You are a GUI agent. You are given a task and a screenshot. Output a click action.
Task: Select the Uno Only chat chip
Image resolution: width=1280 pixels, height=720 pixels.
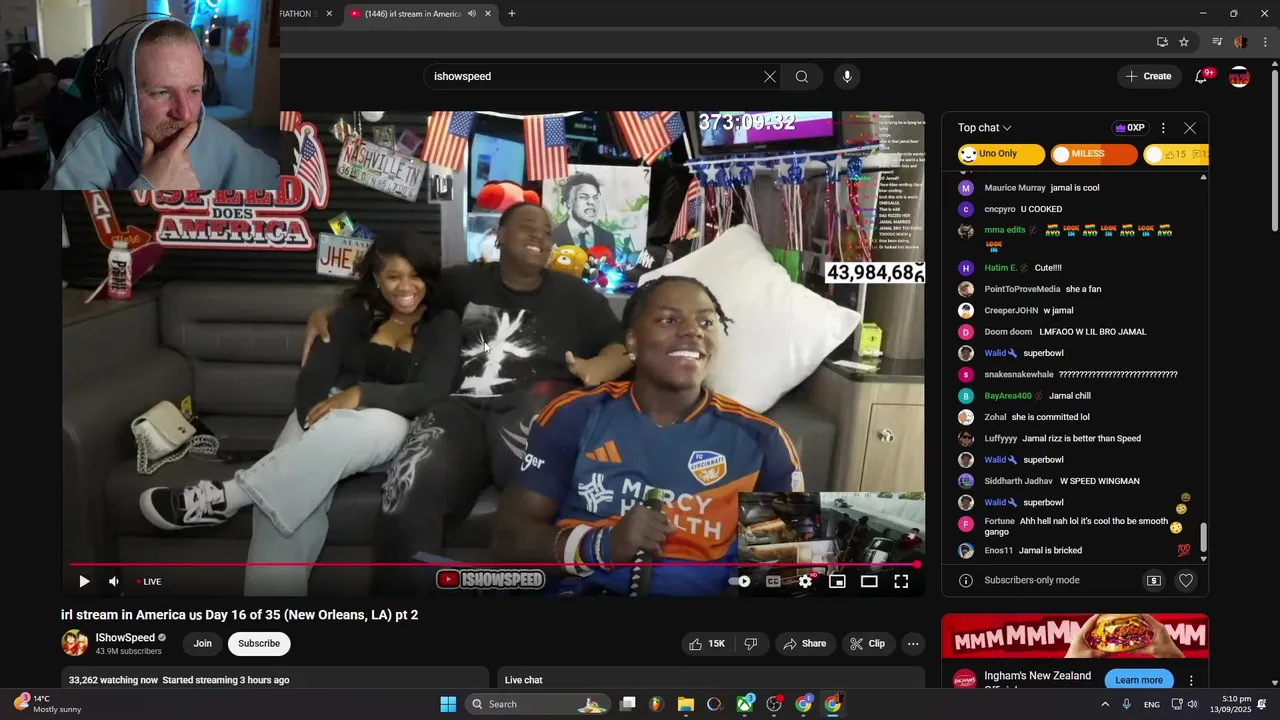coord(1001,154)
